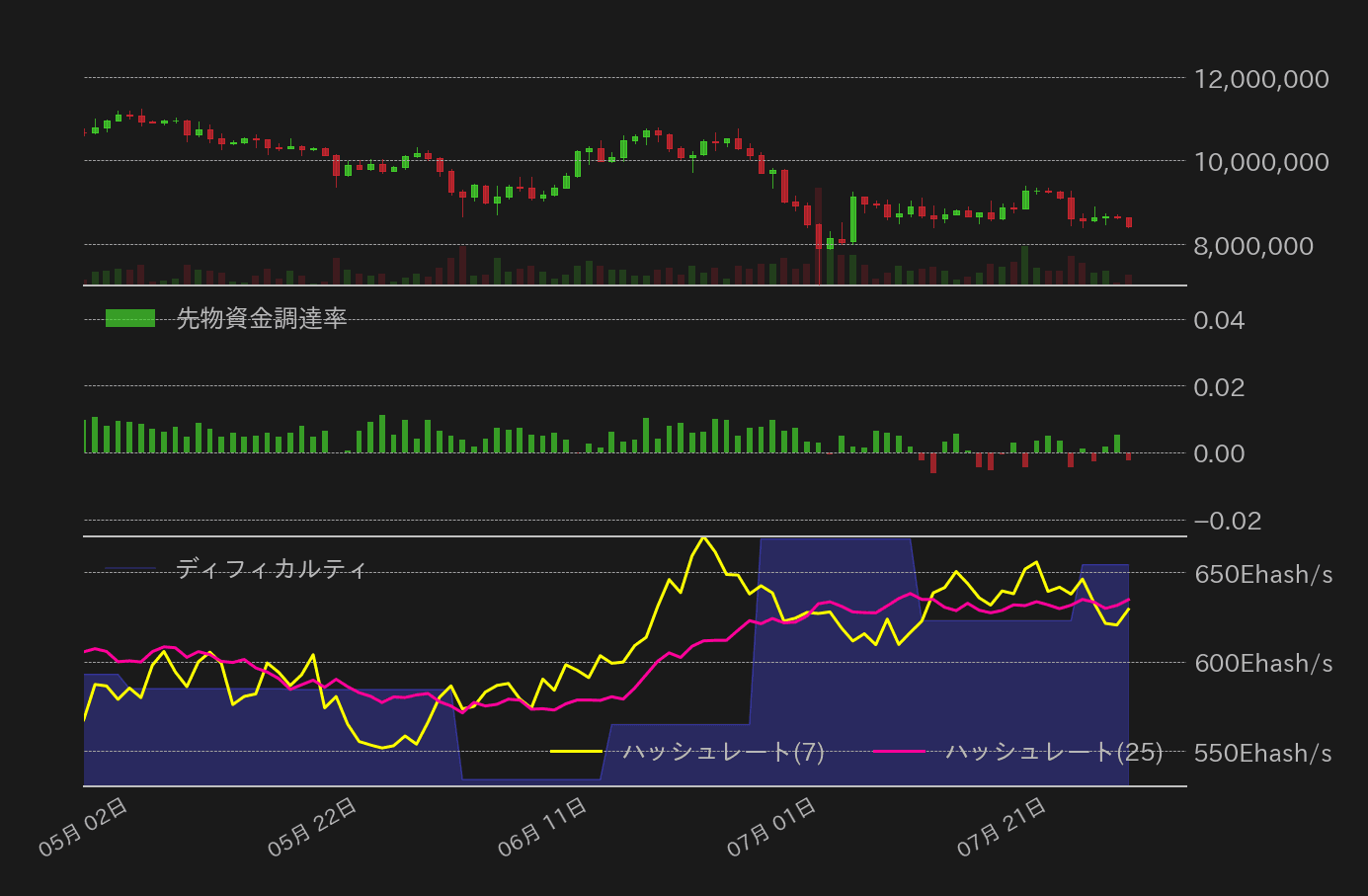1368x896 pixels.
Task: Hide the ハッシュレート(25) series via its label
Action: [1054, 752]
